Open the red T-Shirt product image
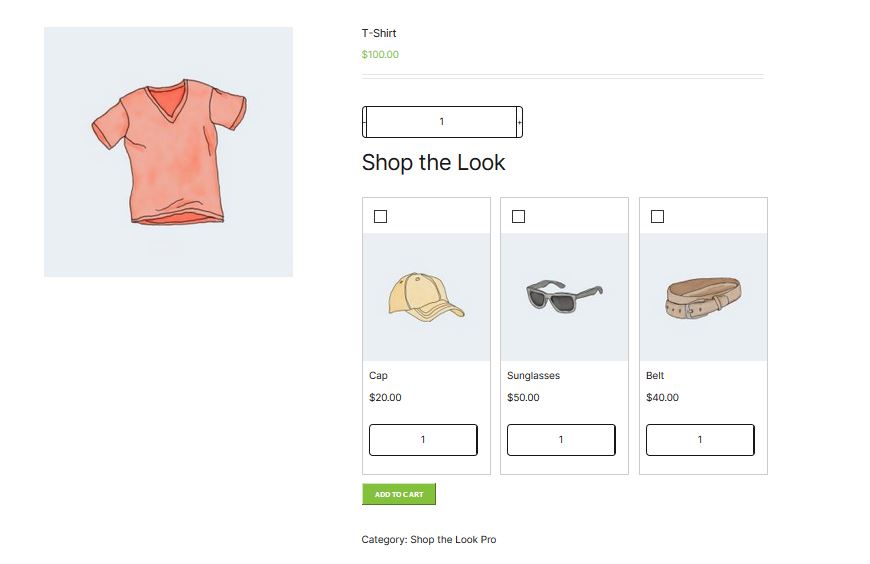The image size is (870, 564). click(169, 152)
